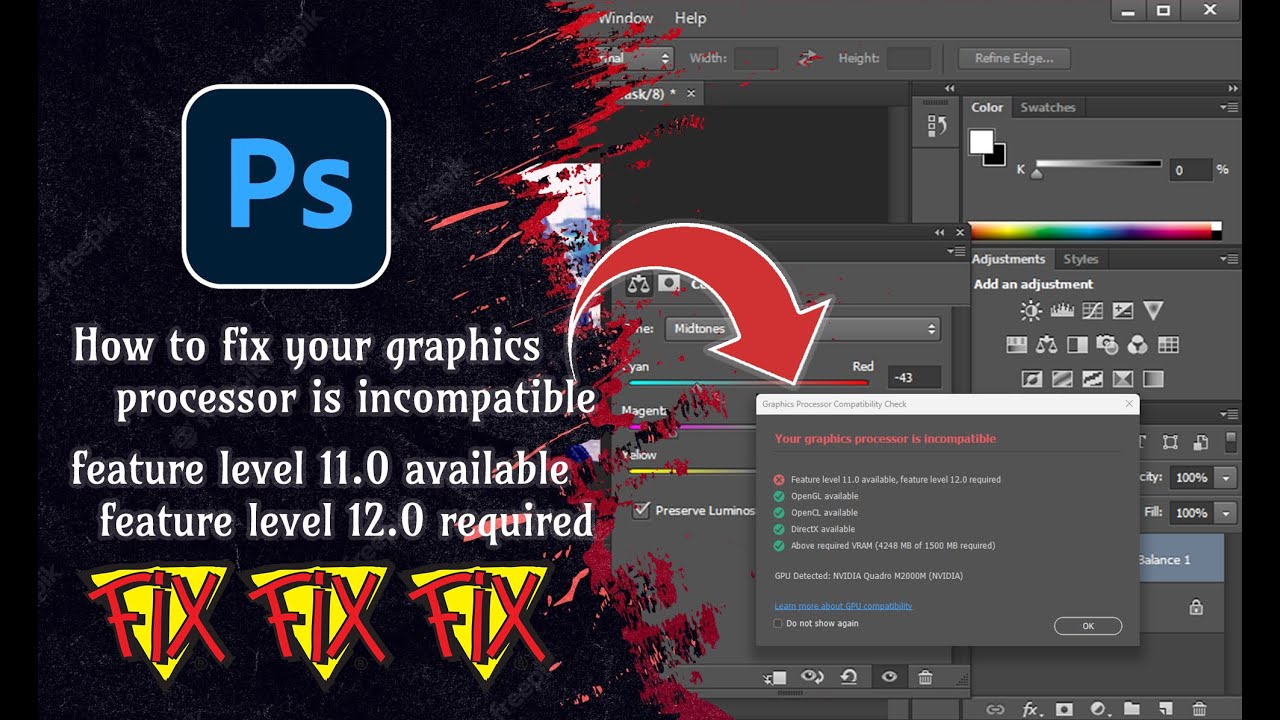Link layers at the Layers panel bottom
Viewport: 1280px width, 720px height.
point(995,709)
